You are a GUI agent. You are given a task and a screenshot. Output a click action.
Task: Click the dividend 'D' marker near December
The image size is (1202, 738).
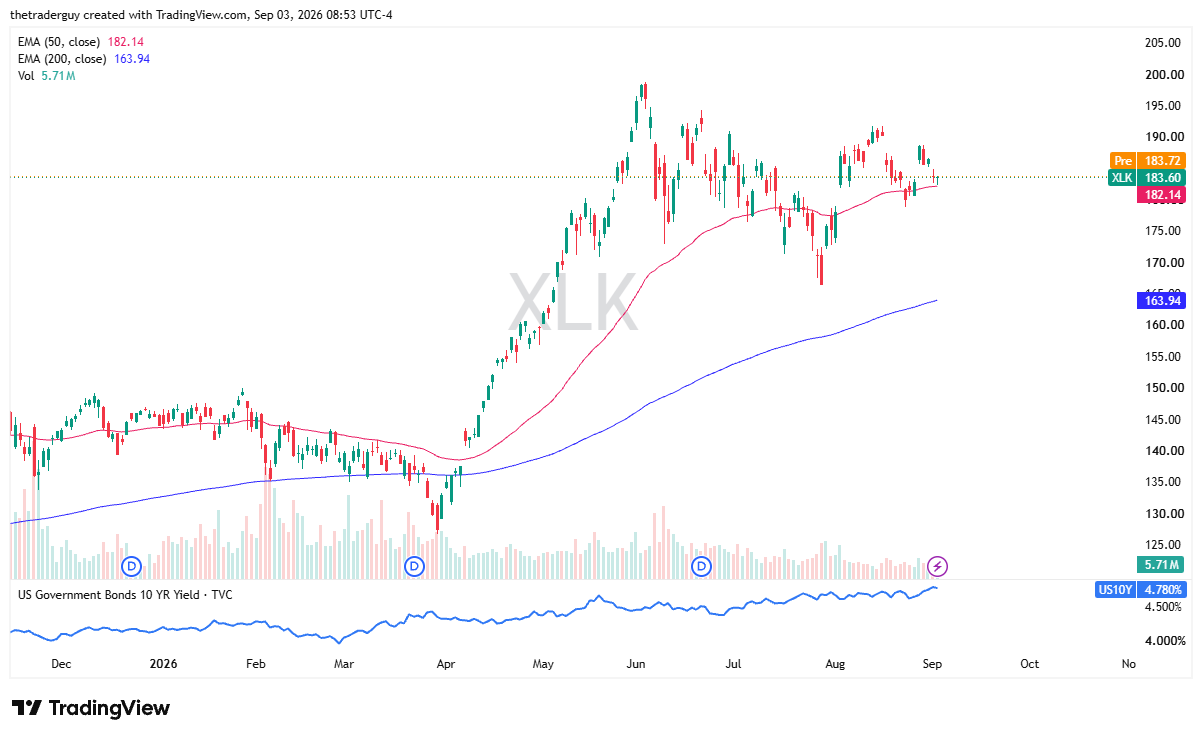pos(133,567)
